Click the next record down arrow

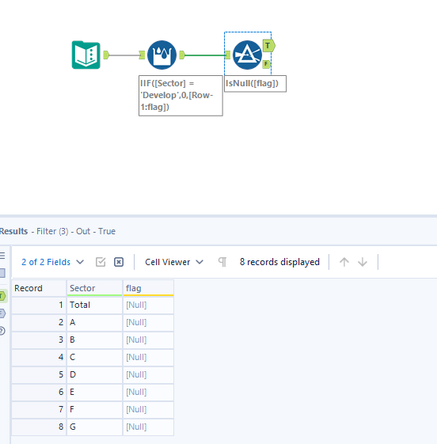[362, 262]
